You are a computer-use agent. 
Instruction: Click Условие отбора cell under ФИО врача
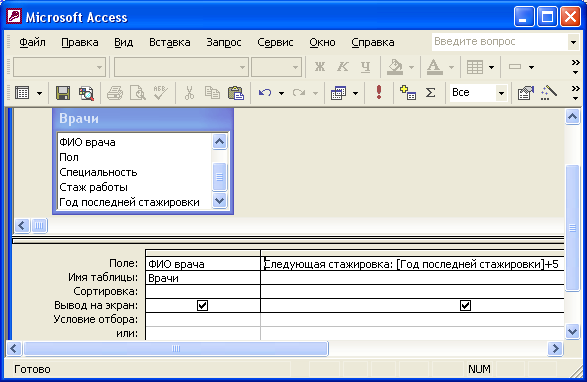click(x=203, y=319)
